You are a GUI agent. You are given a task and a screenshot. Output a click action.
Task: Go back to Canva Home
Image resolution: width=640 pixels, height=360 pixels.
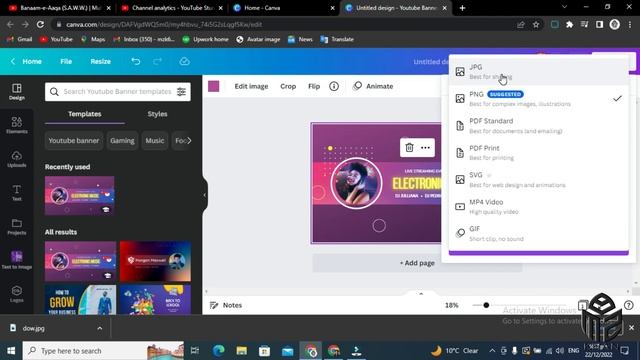(x=26, y=61)
